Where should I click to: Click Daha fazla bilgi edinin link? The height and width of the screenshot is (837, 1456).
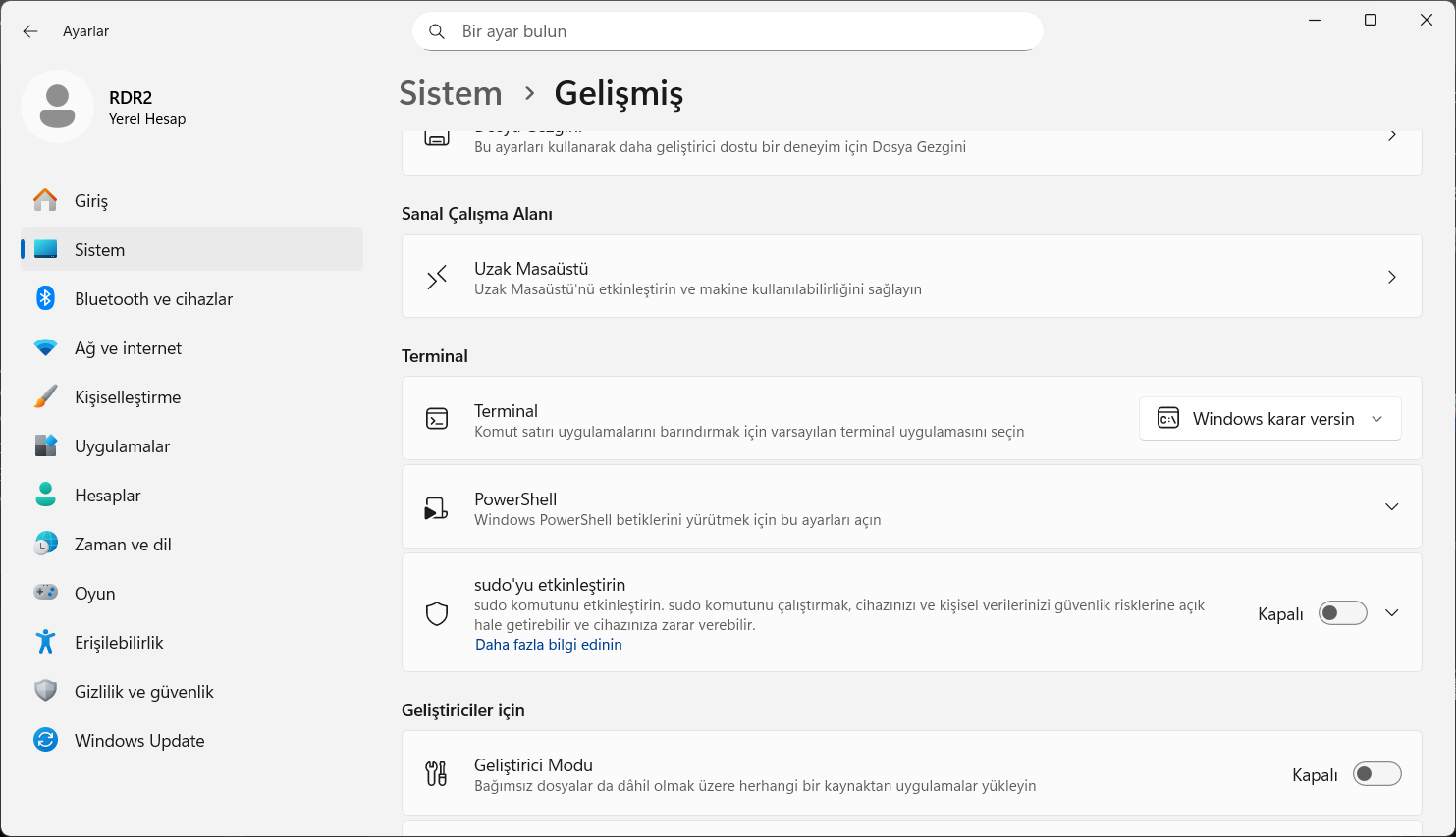click(549, 645)
